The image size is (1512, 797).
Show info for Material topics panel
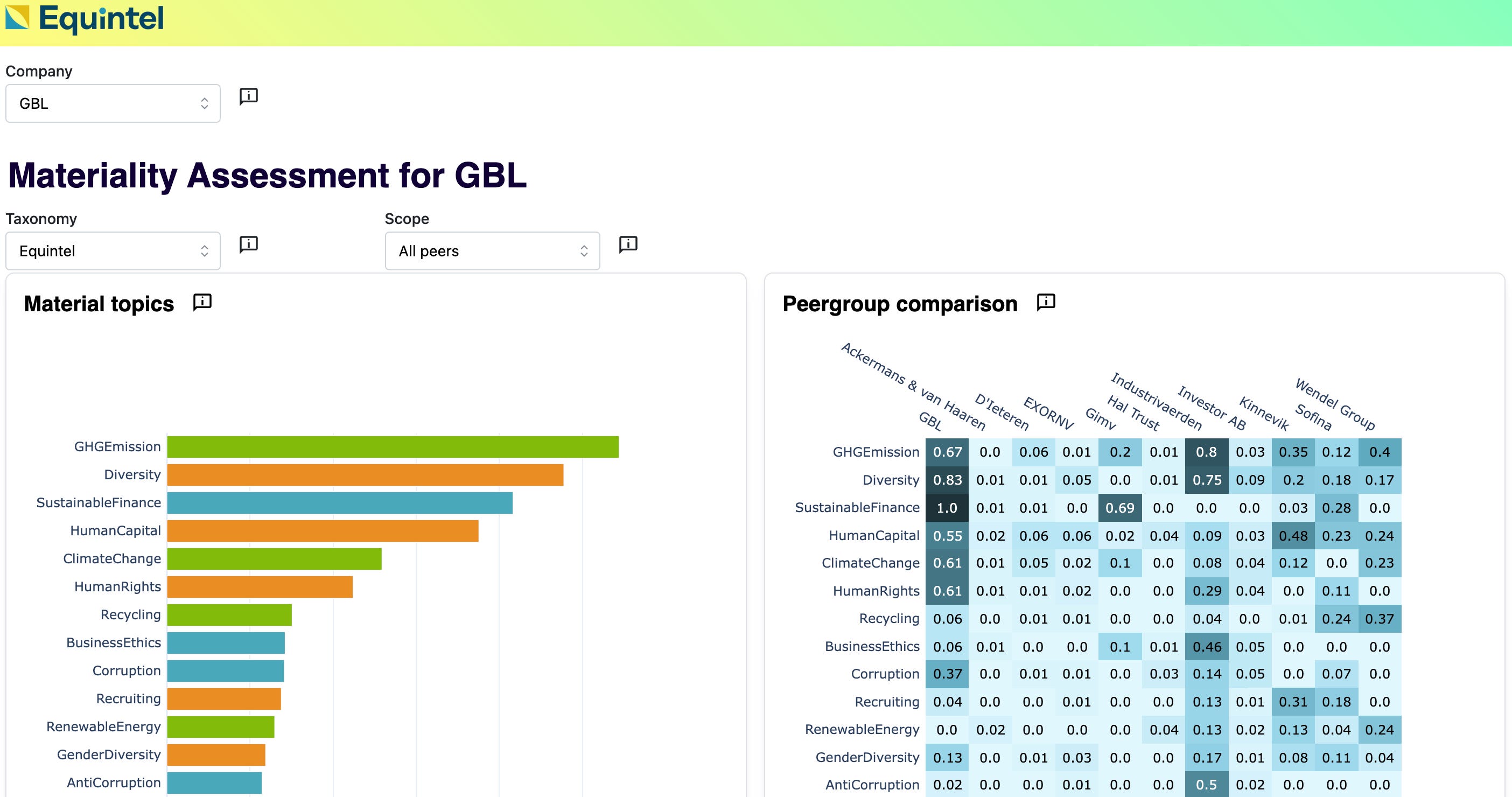pyautogui.click(x=202, y=302)
